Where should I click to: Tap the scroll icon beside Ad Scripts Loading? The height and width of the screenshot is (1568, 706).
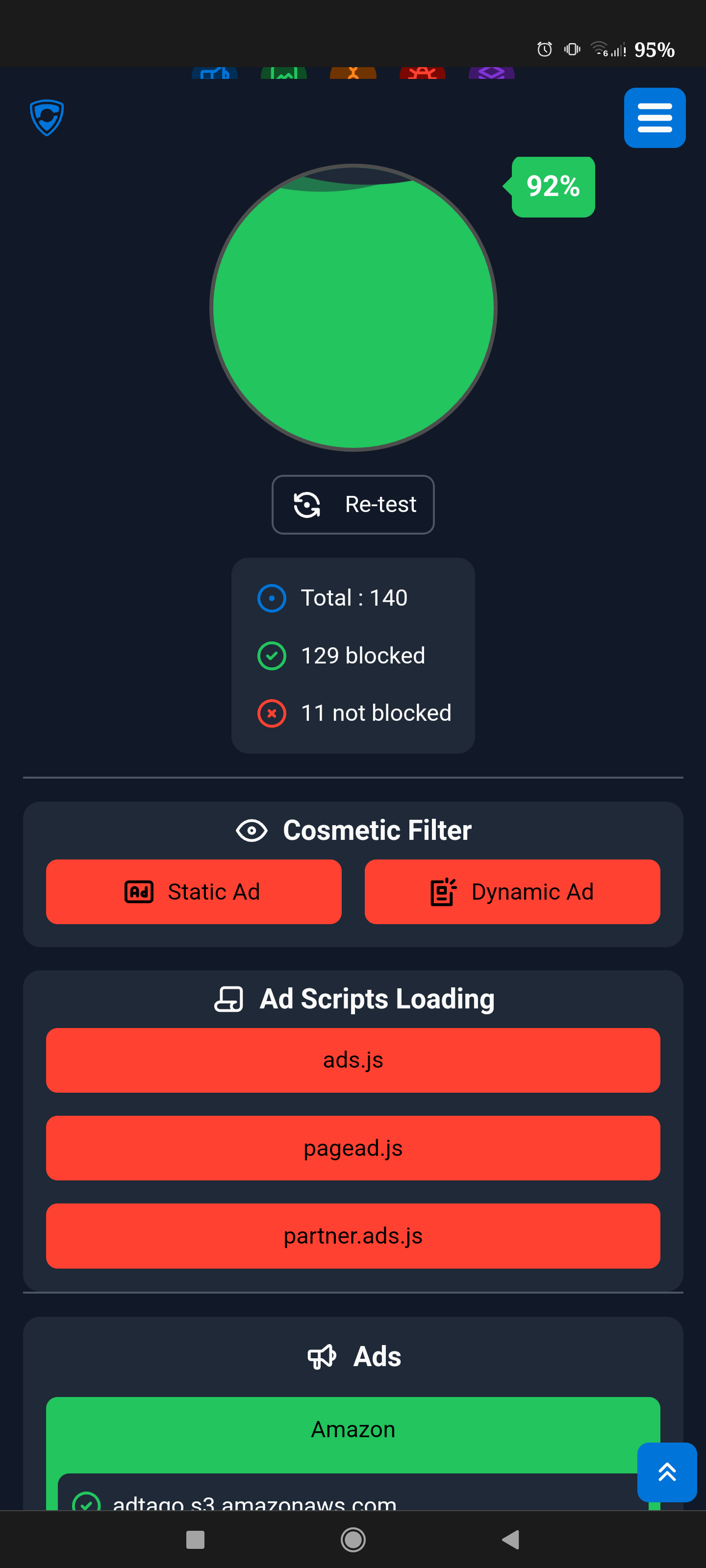[228, 999]
